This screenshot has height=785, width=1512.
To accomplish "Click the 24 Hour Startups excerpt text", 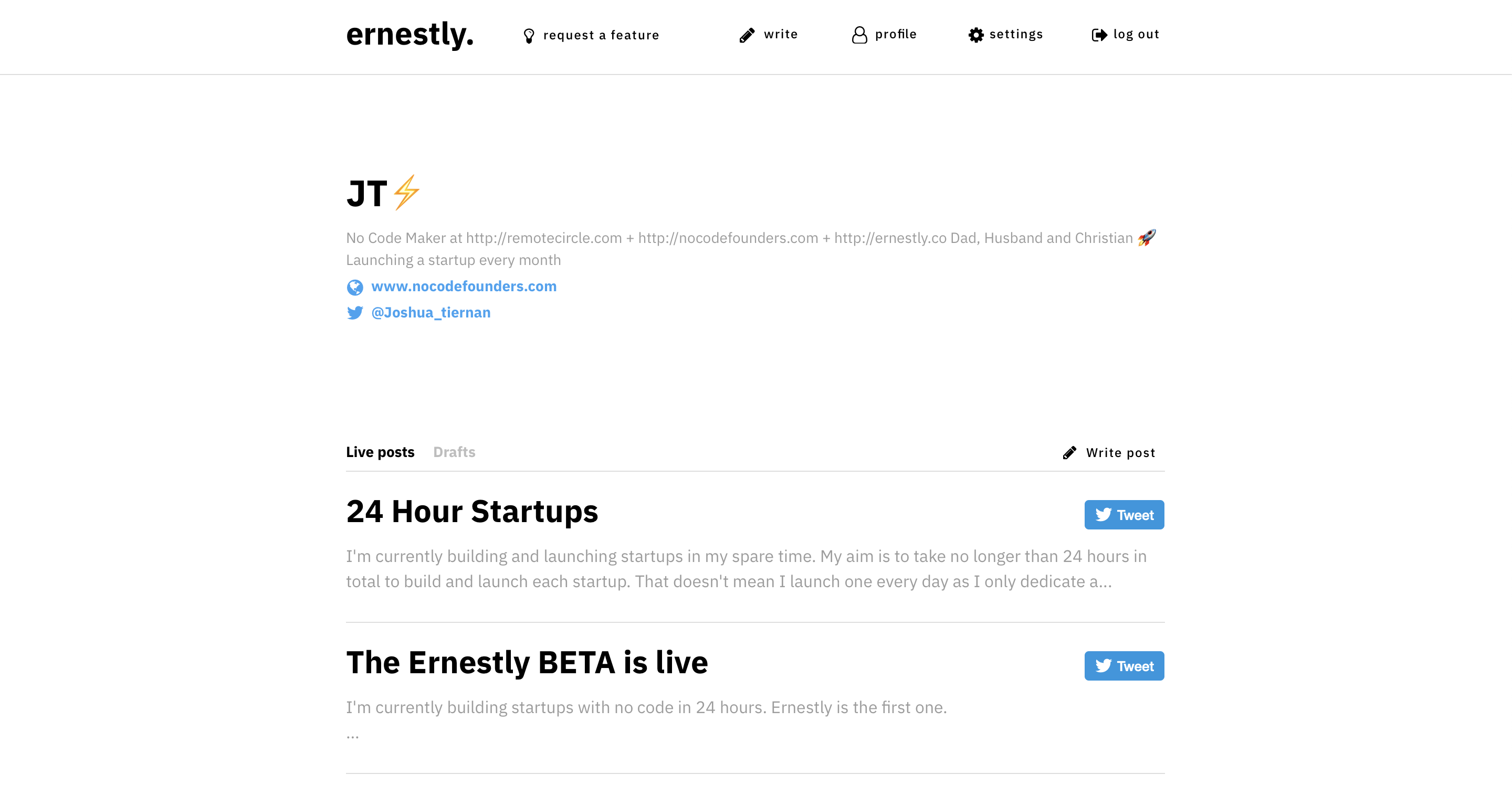I will 745,568.
